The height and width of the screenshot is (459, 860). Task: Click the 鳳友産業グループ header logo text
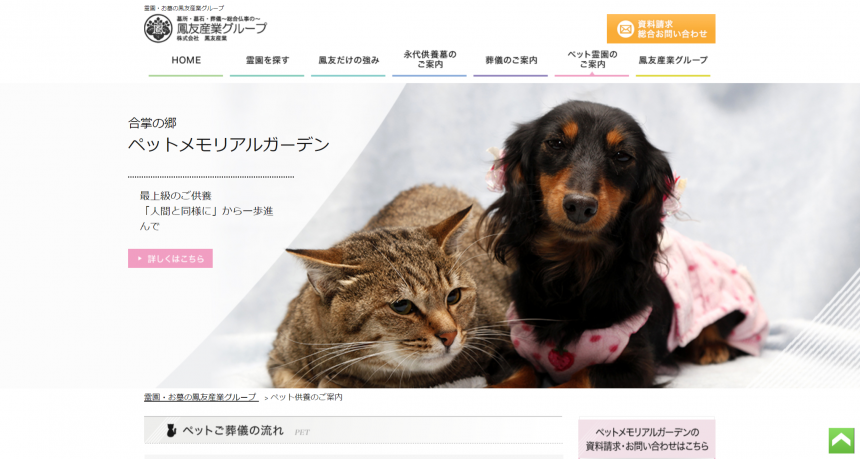(x=222, y=29)
